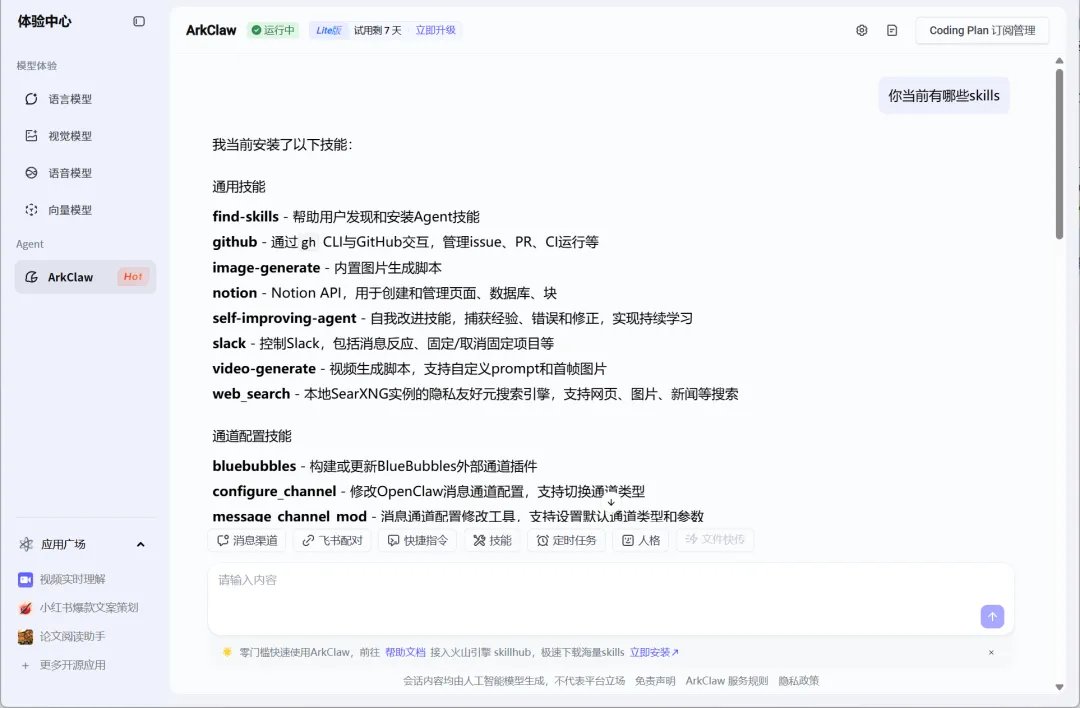Click the 应用广场 icon

point(26,544)
